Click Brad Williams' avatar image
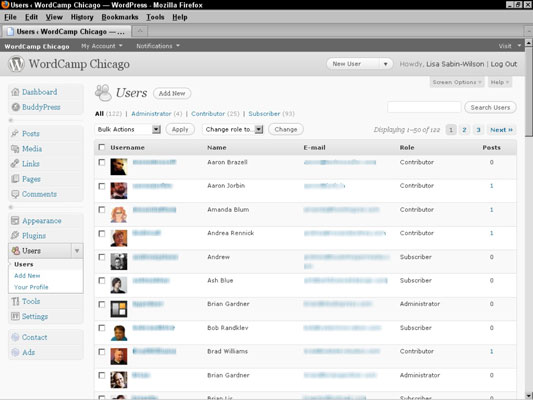The image size is (533, 400). [119, 356]
